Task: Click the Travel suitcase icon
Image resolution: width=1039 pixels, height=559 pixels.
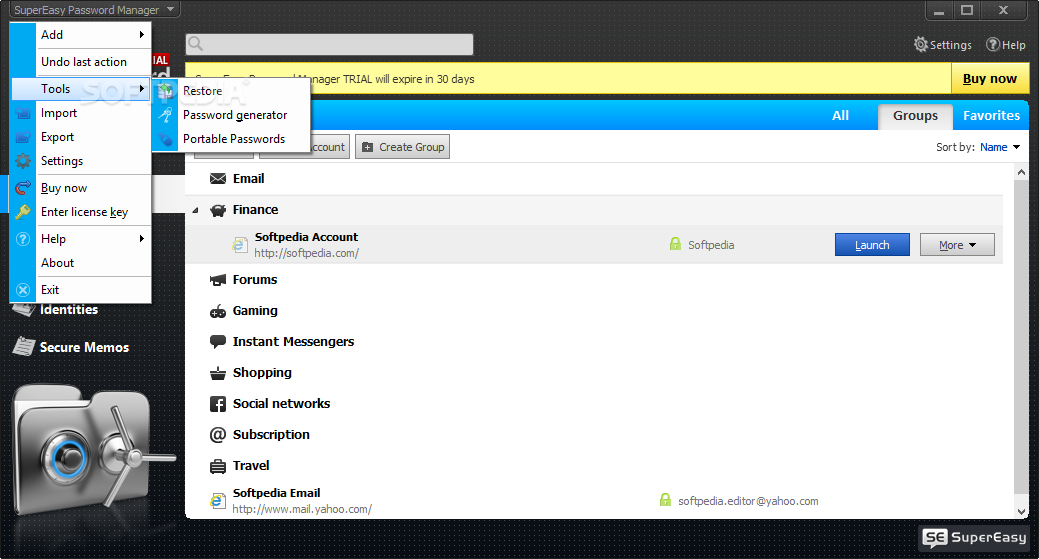Action: point(218,466)
